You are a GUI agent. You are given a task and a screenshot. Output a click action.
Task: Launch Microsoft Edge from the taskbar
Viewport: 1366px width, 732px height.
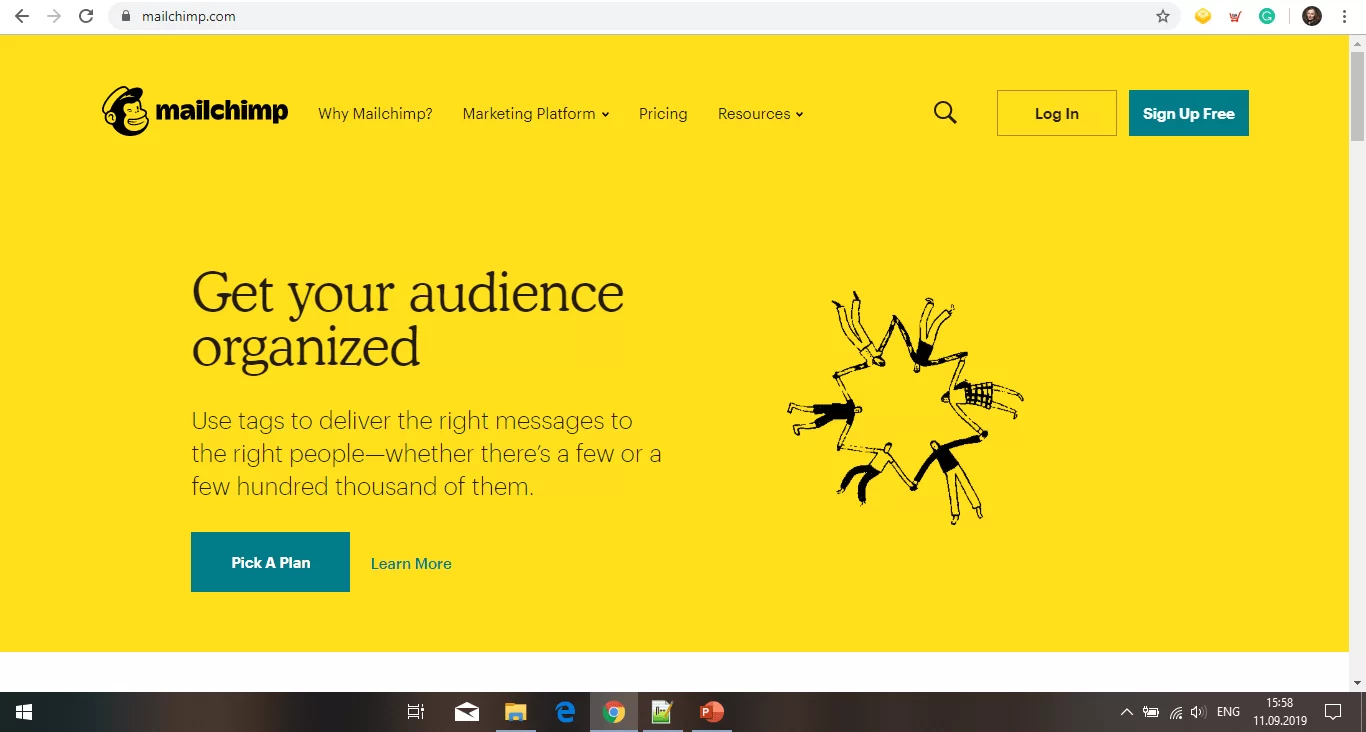(x=565, y=712)
